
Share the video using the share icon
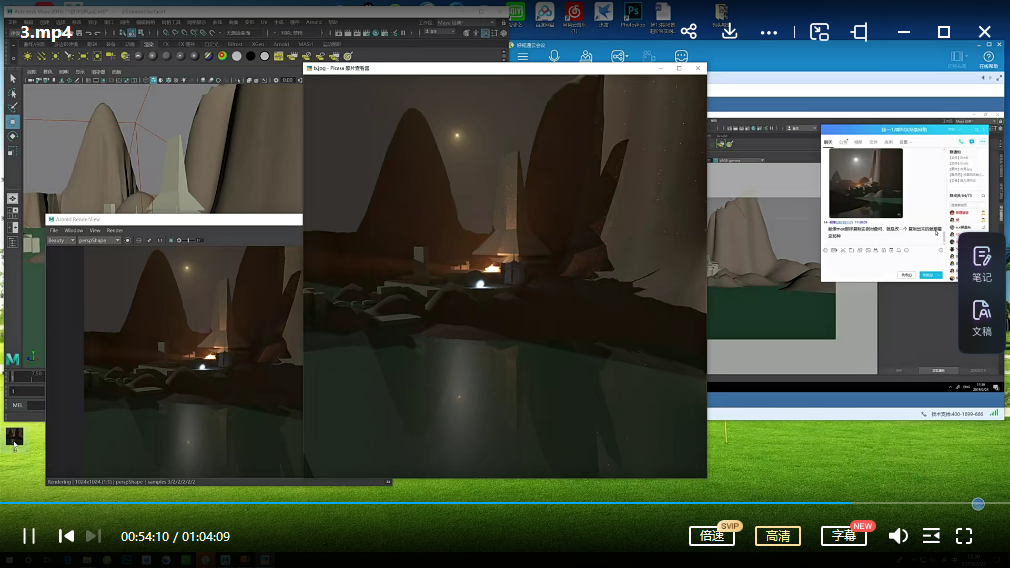pyautogui.click(x=689, y=32)
